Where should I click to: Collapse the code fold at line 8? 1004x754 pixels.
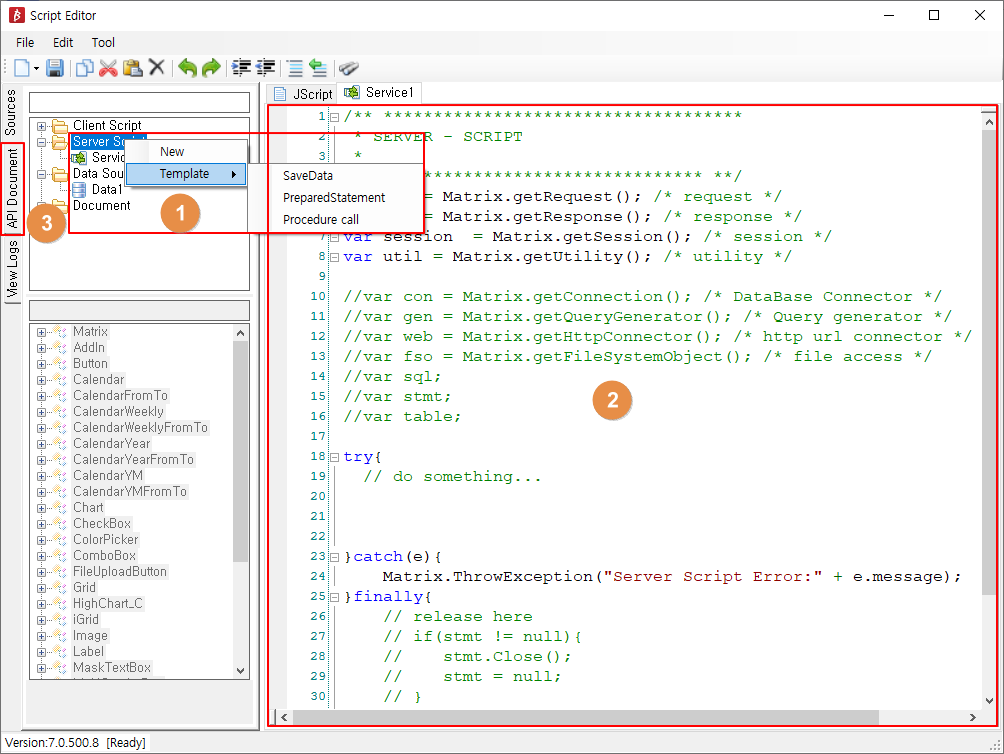pyautogui.click(x=334, y=257)
